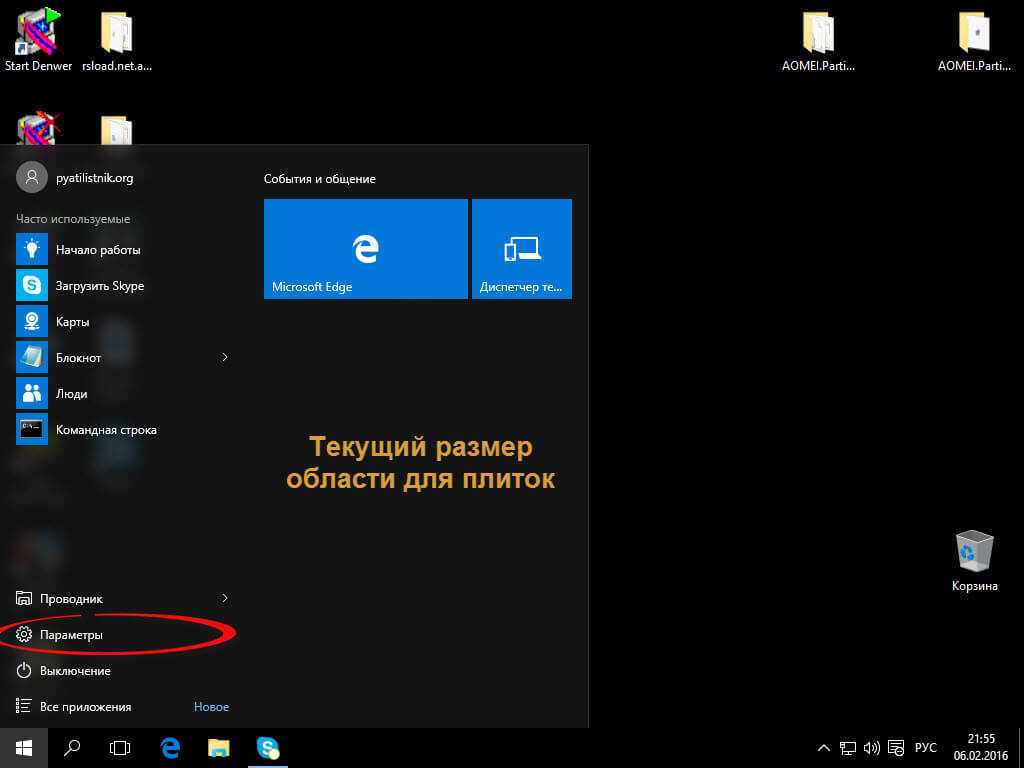Open the Карты app
Viewport: 1024px width, 768px height.
pyautogui.click(x=72, y=322)
